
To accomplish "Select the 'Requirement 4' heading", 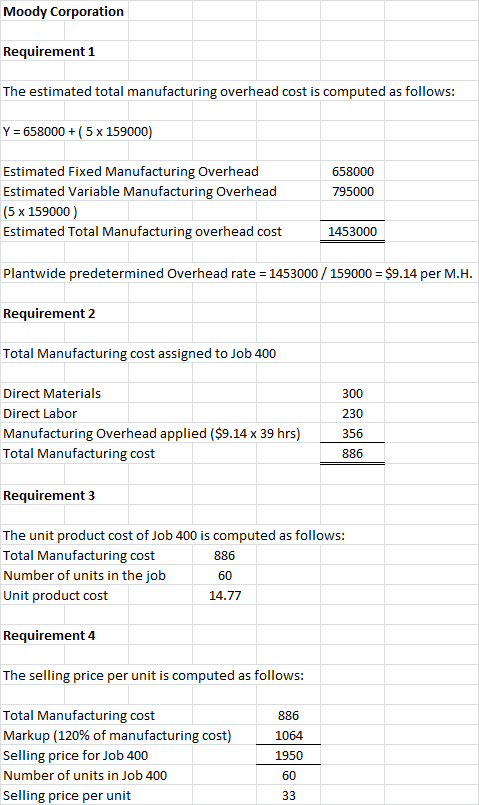I will tap(49, 636).
